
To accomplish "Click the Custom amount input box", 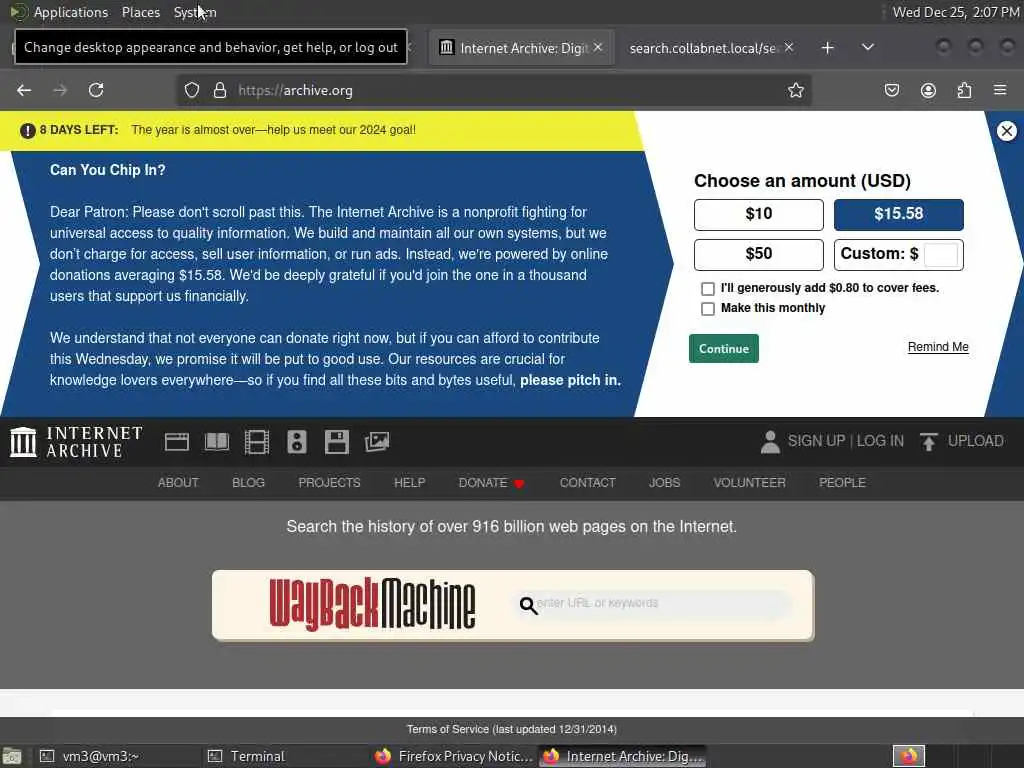I will pos(941,254).
